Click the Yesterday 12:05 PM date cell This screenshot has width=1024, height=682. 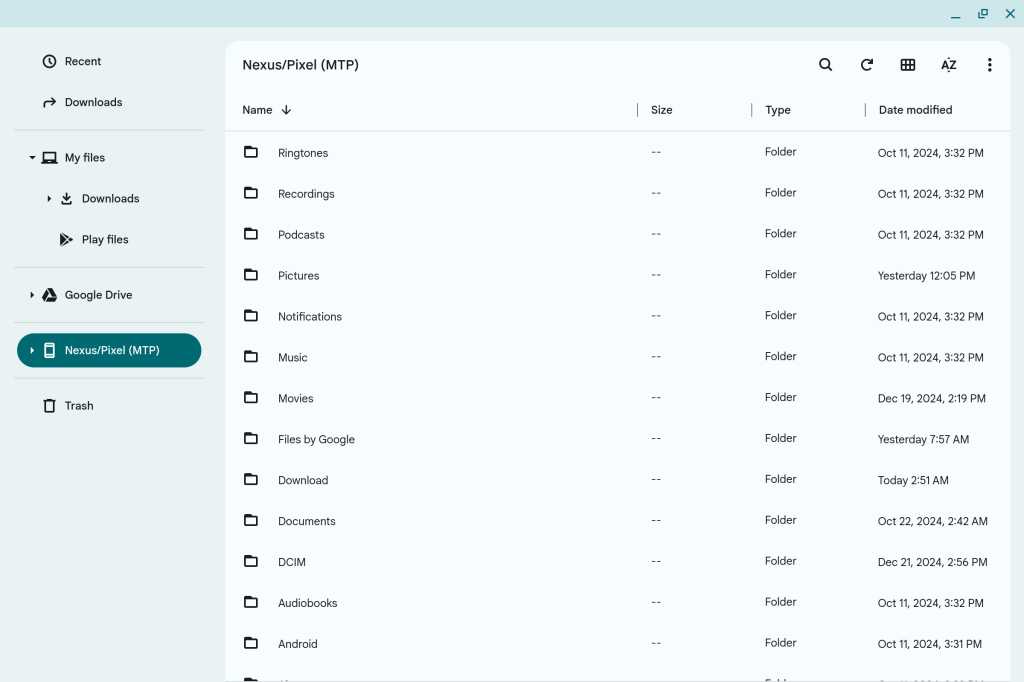pyautogui.click(x=926, y=276)
